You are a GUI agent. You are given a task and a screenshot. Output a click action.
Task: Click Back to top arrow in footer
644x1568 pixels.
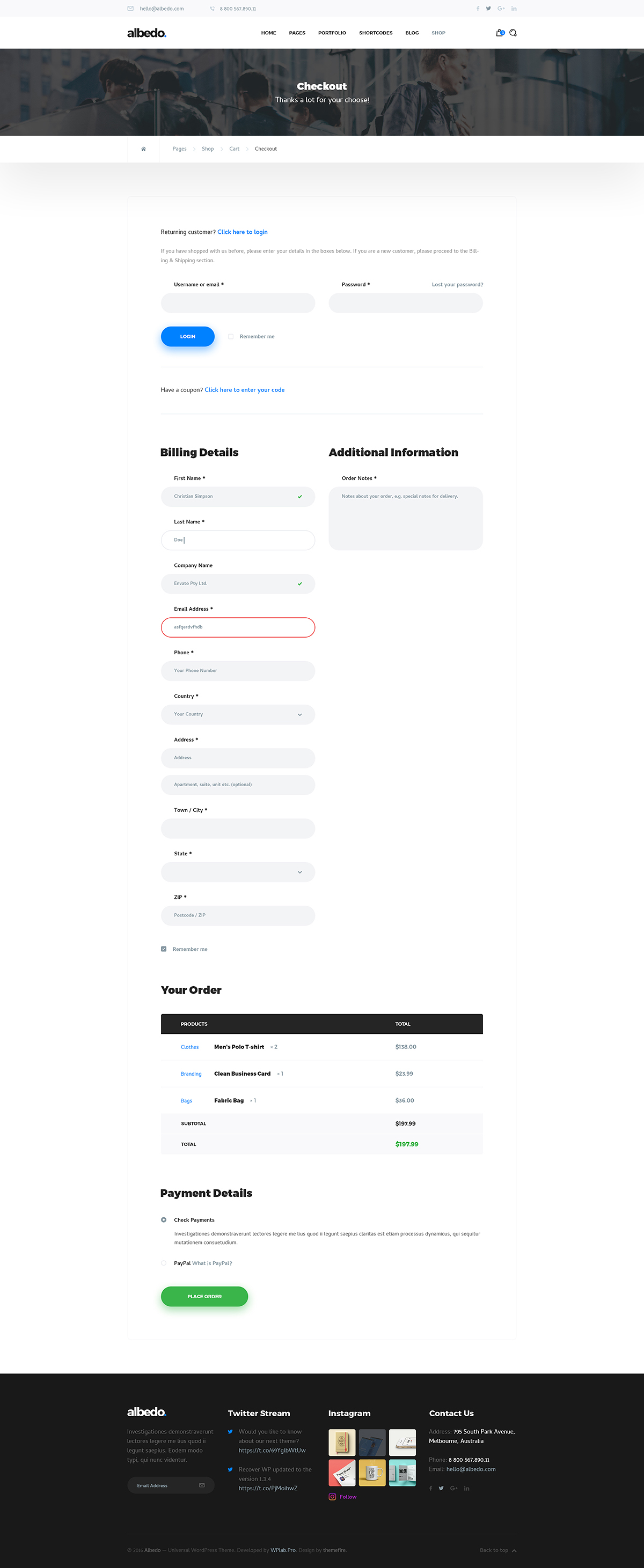(514, 1550)
